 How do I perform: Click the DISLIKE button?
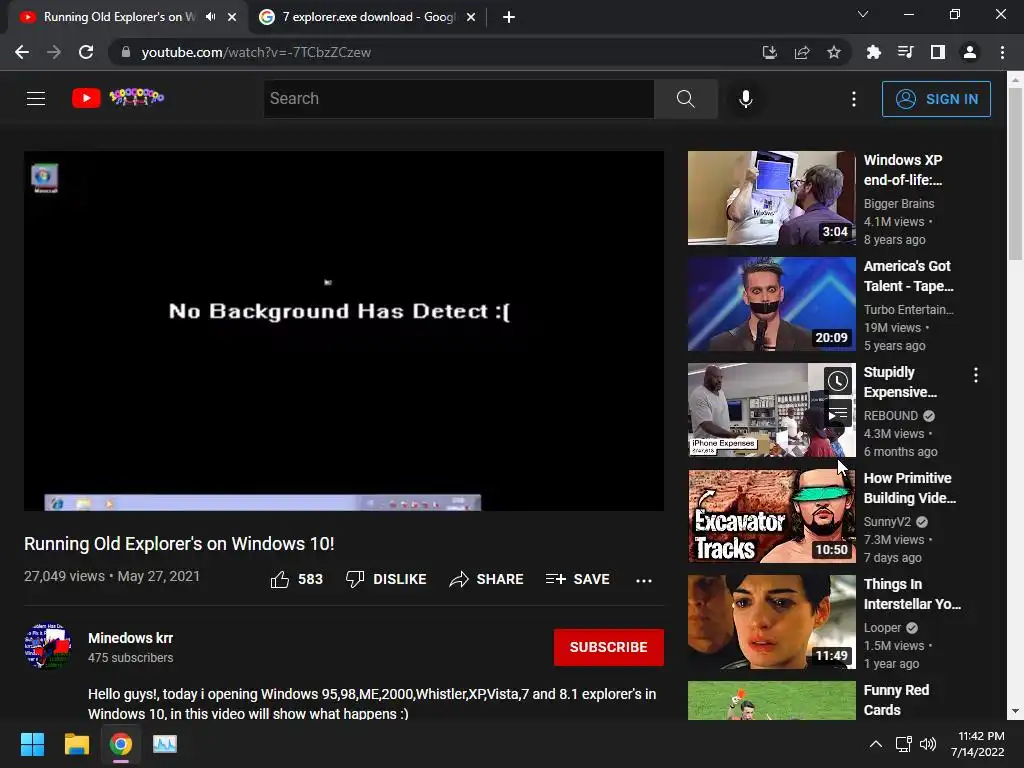pyautogui.click(x=386, y=579)
